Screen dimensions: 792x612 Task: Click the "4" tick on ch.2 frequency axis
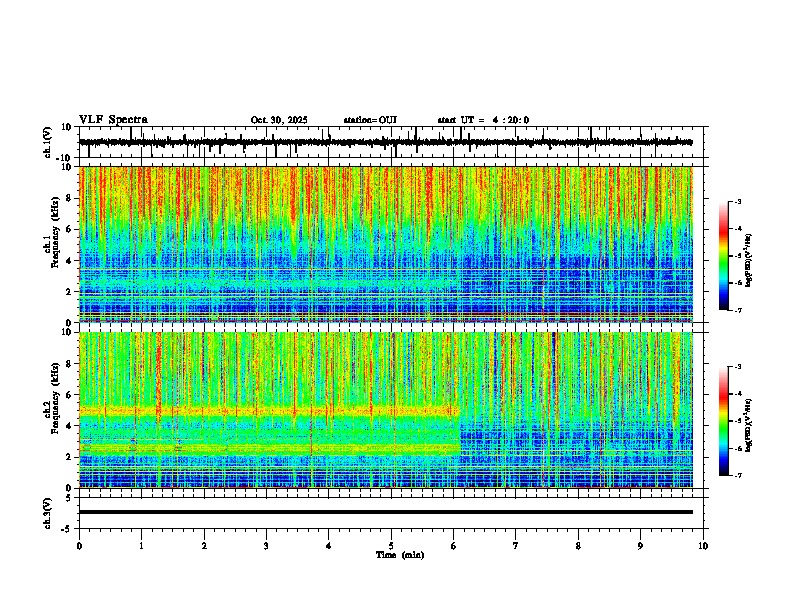[x=70, y=426]
